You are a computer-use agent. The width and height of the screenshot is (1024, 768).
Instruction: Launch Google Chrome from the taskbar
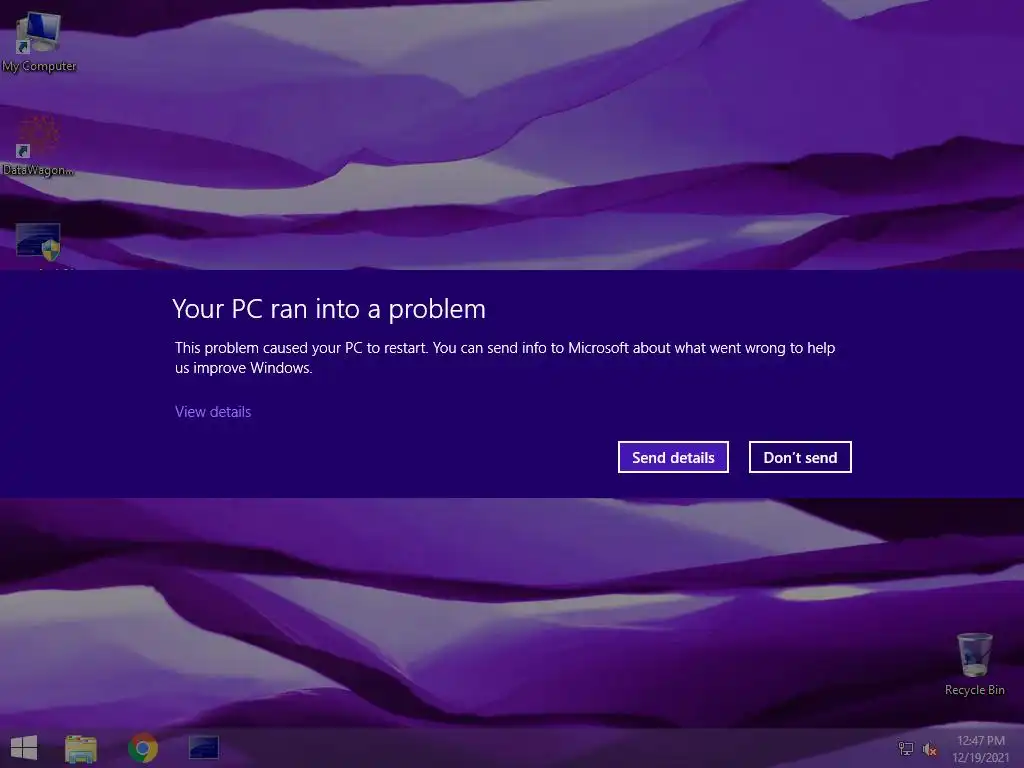(143, 748)
